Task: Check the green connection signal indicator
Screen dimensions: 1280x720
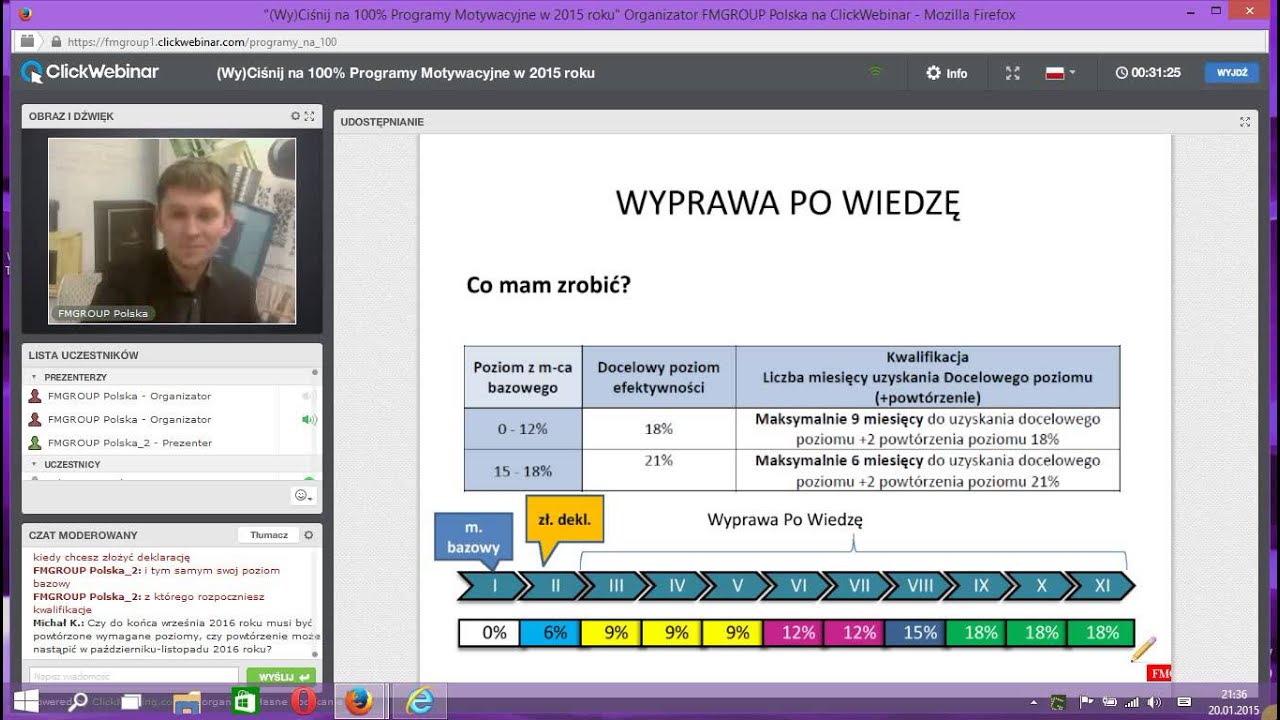Action: point(876,72)
